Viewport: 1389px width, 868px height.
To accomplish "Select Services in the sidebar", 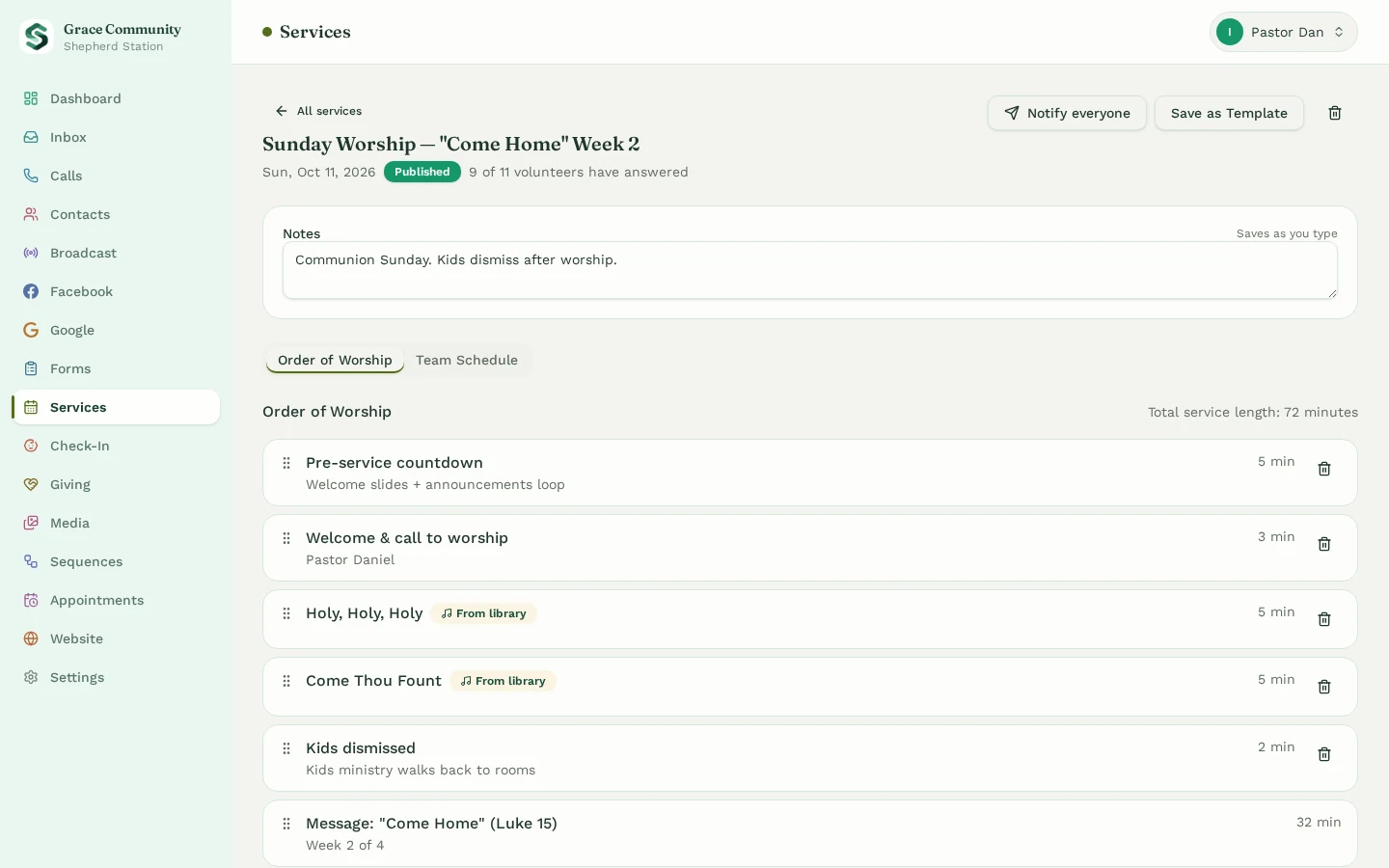I will 116,407.
